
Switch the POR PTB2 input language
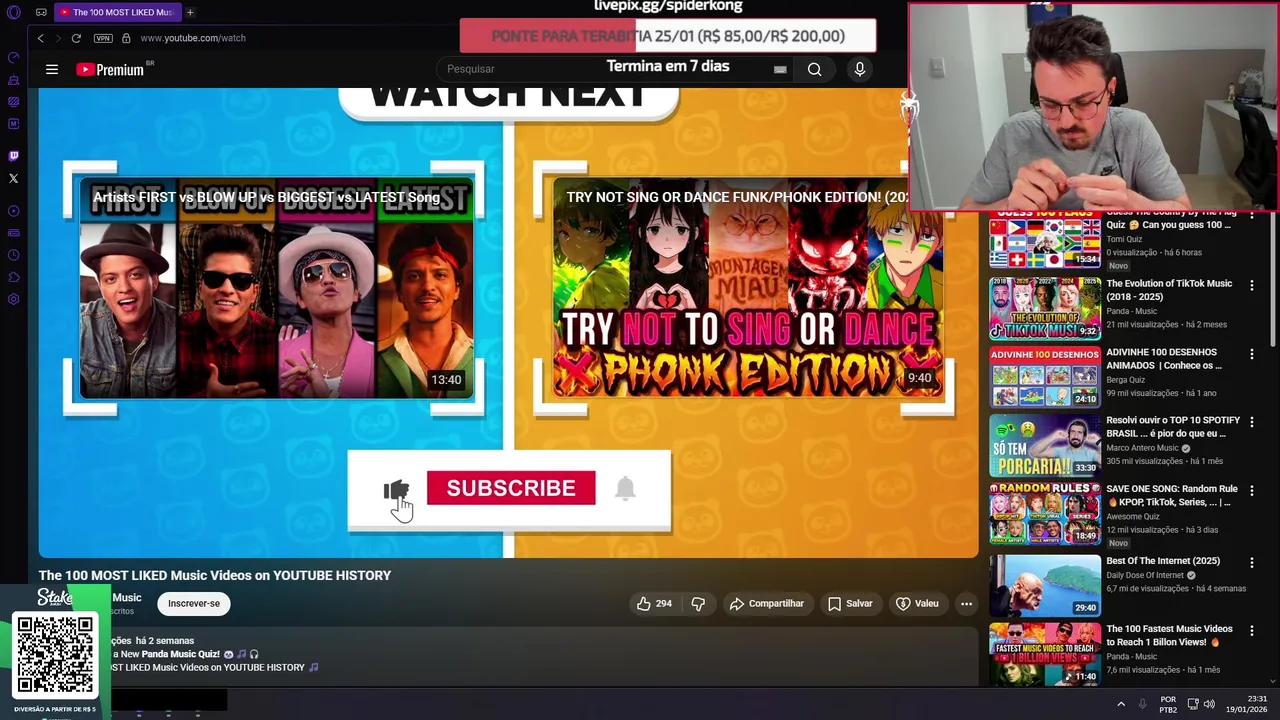[x=1168, y=704]
